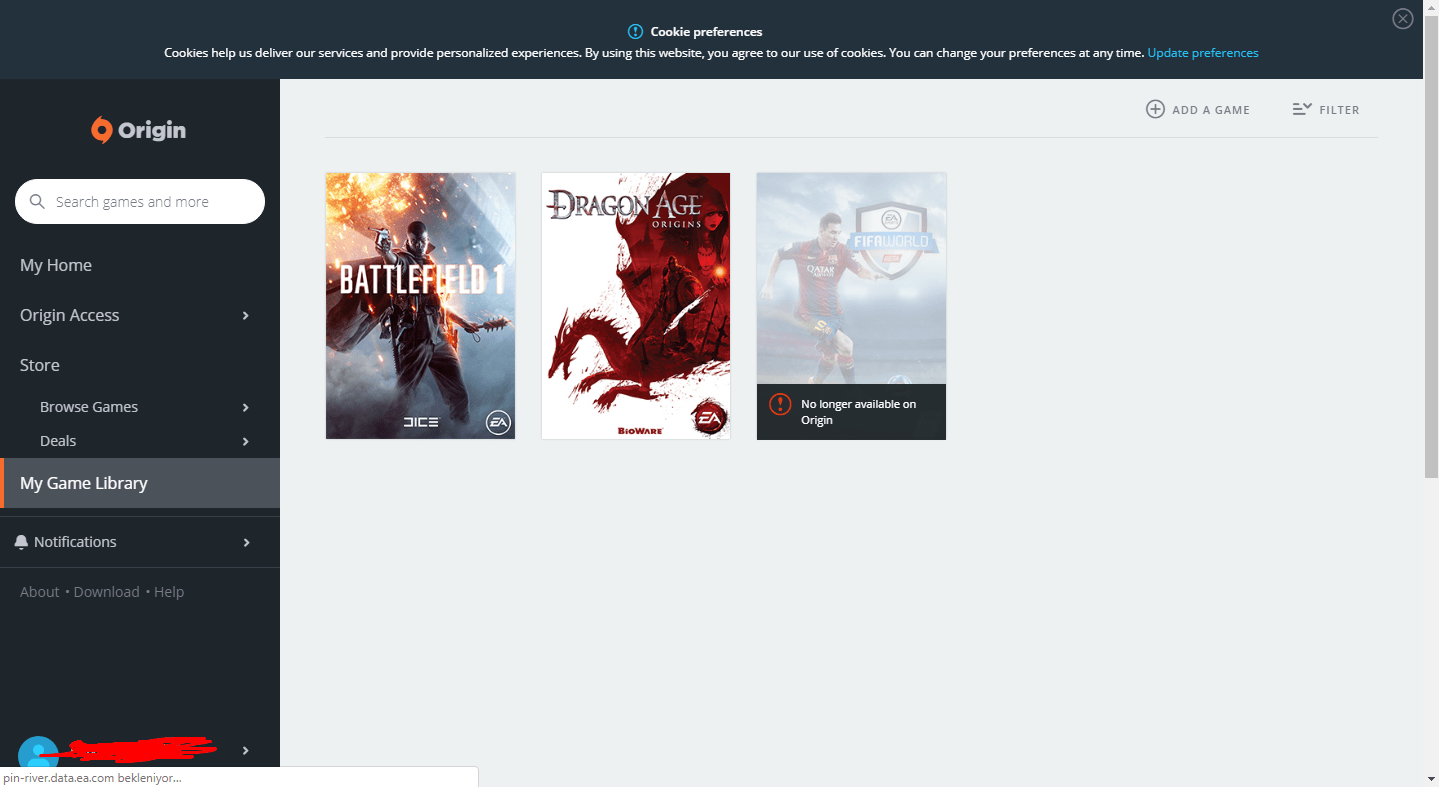
Task: Click the ADD A GAME button text
Action: pos(1211,110)
